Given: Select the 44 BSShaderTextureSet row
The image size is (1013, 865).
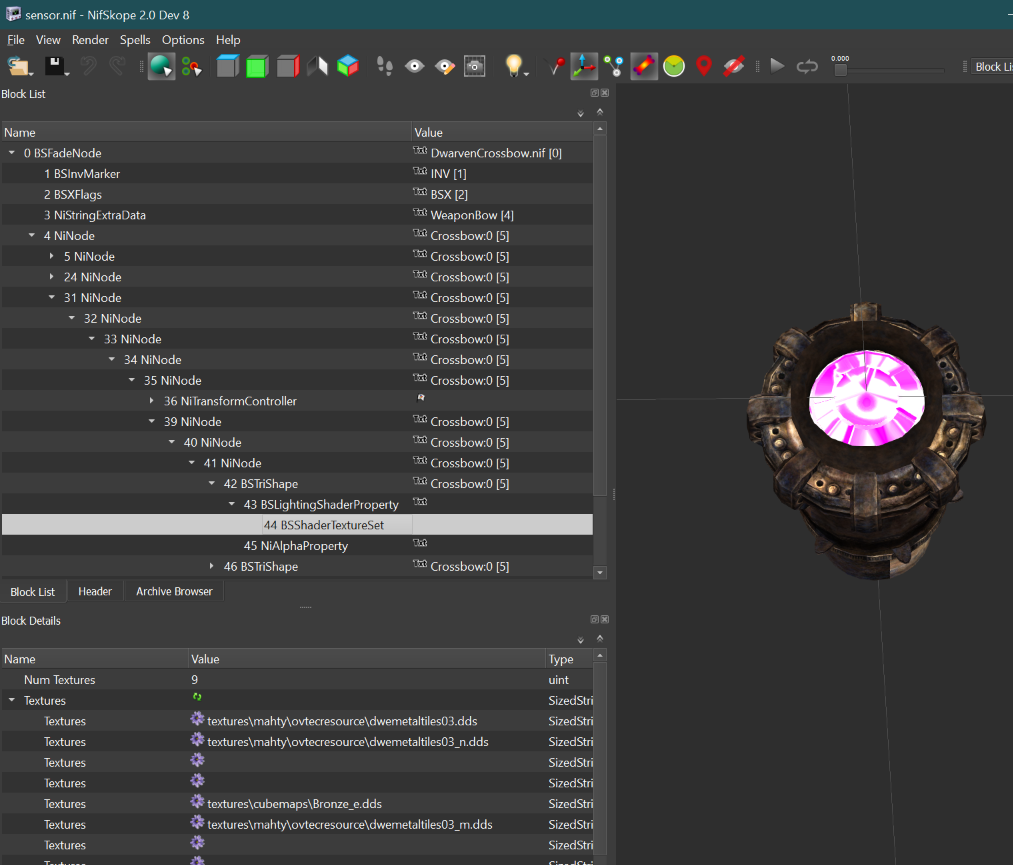Looking at the screenshot, I should tap(297, 525).
